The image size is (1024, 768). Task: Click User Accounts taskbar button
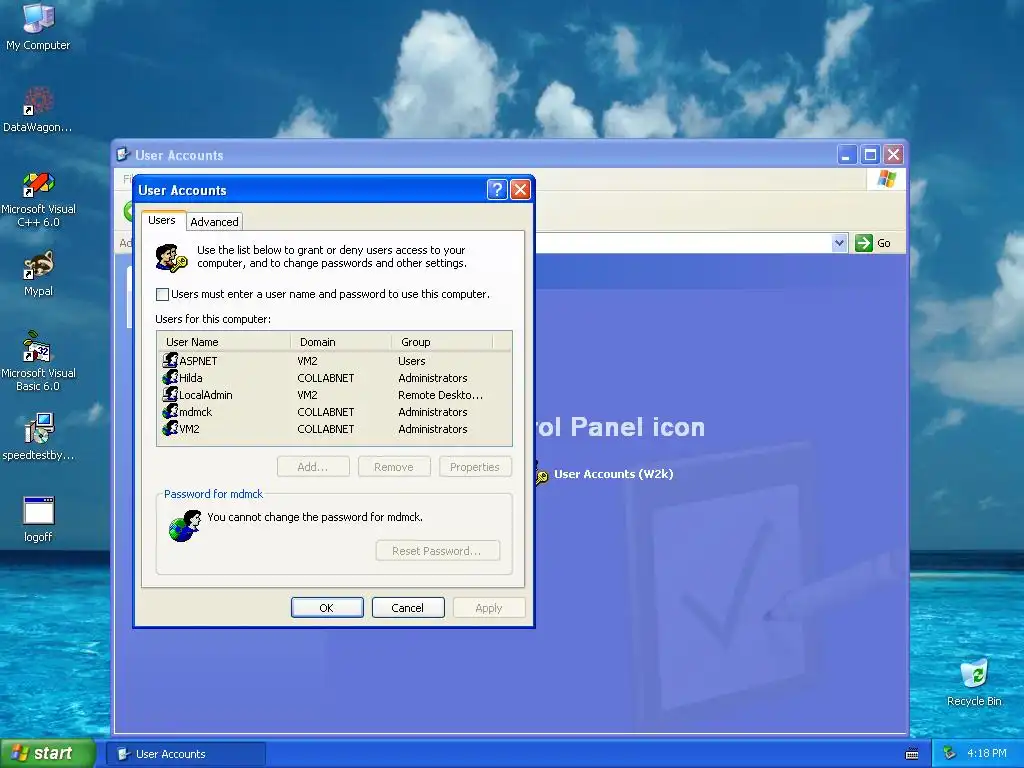tap(186, 754)
